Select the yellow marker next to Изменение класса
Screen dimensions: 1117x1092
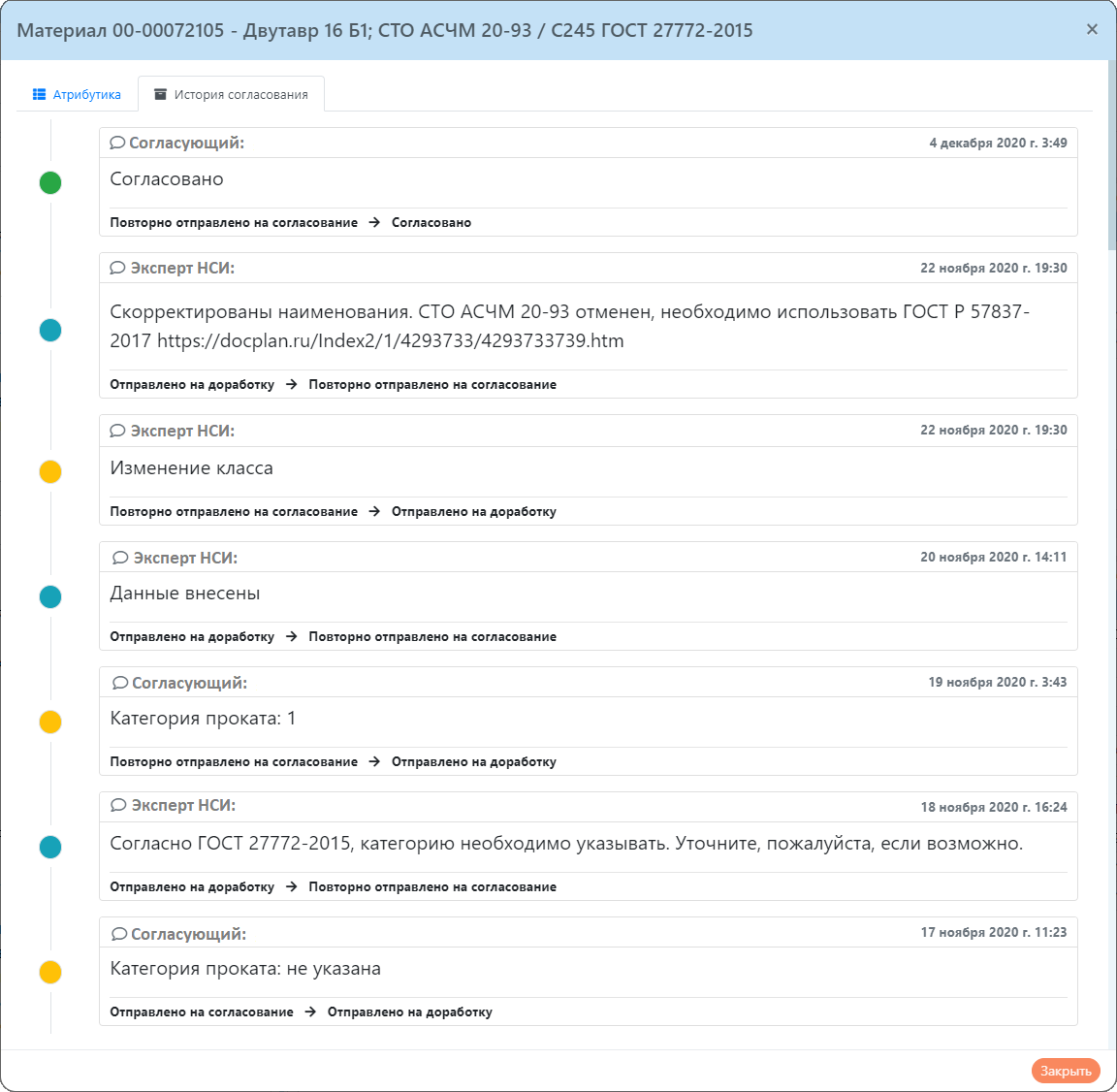click(x=50, y=471)
